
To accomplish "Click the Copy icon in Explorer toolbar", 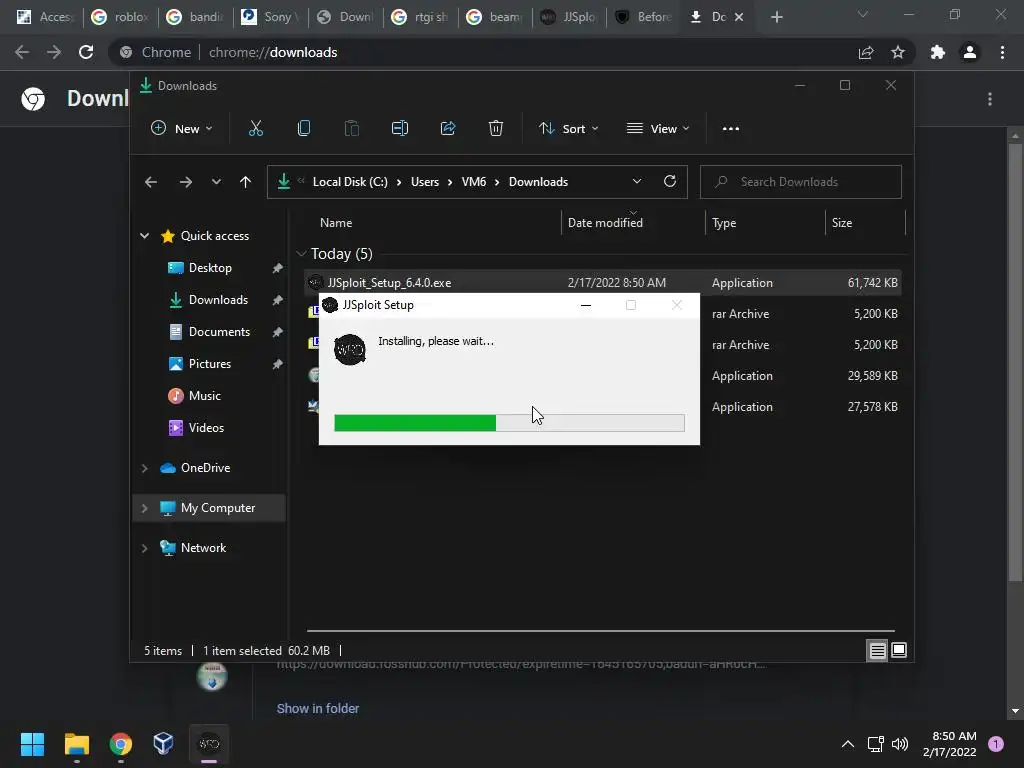I will pos(304,129).
